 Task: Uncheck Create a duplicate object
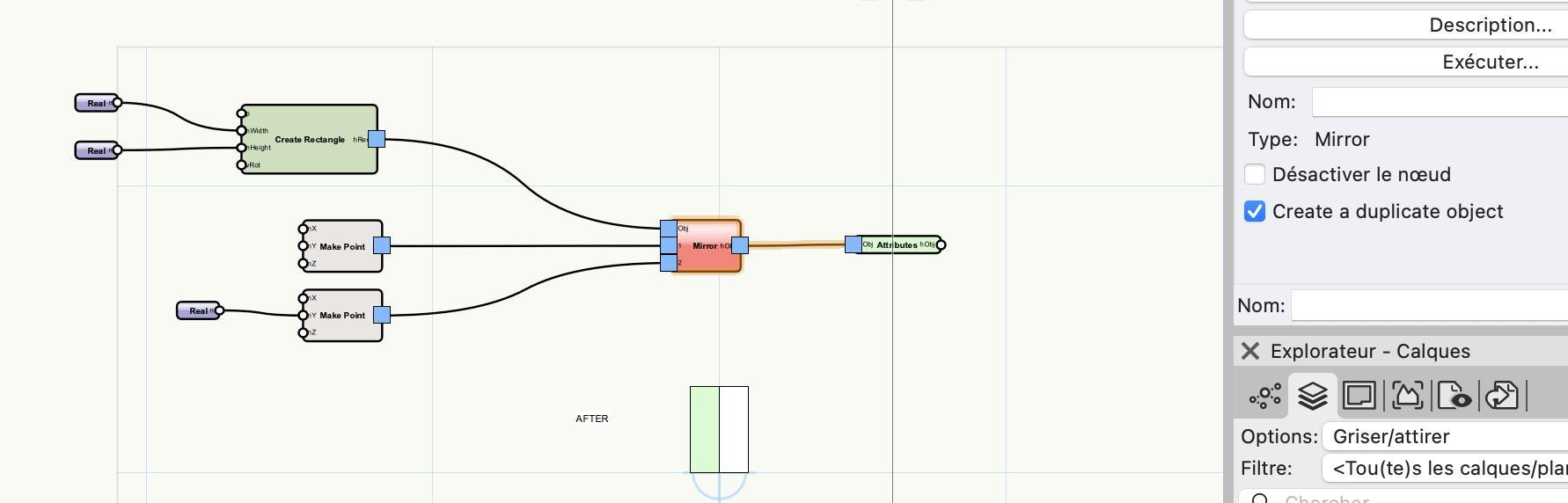coord(1255,211)
